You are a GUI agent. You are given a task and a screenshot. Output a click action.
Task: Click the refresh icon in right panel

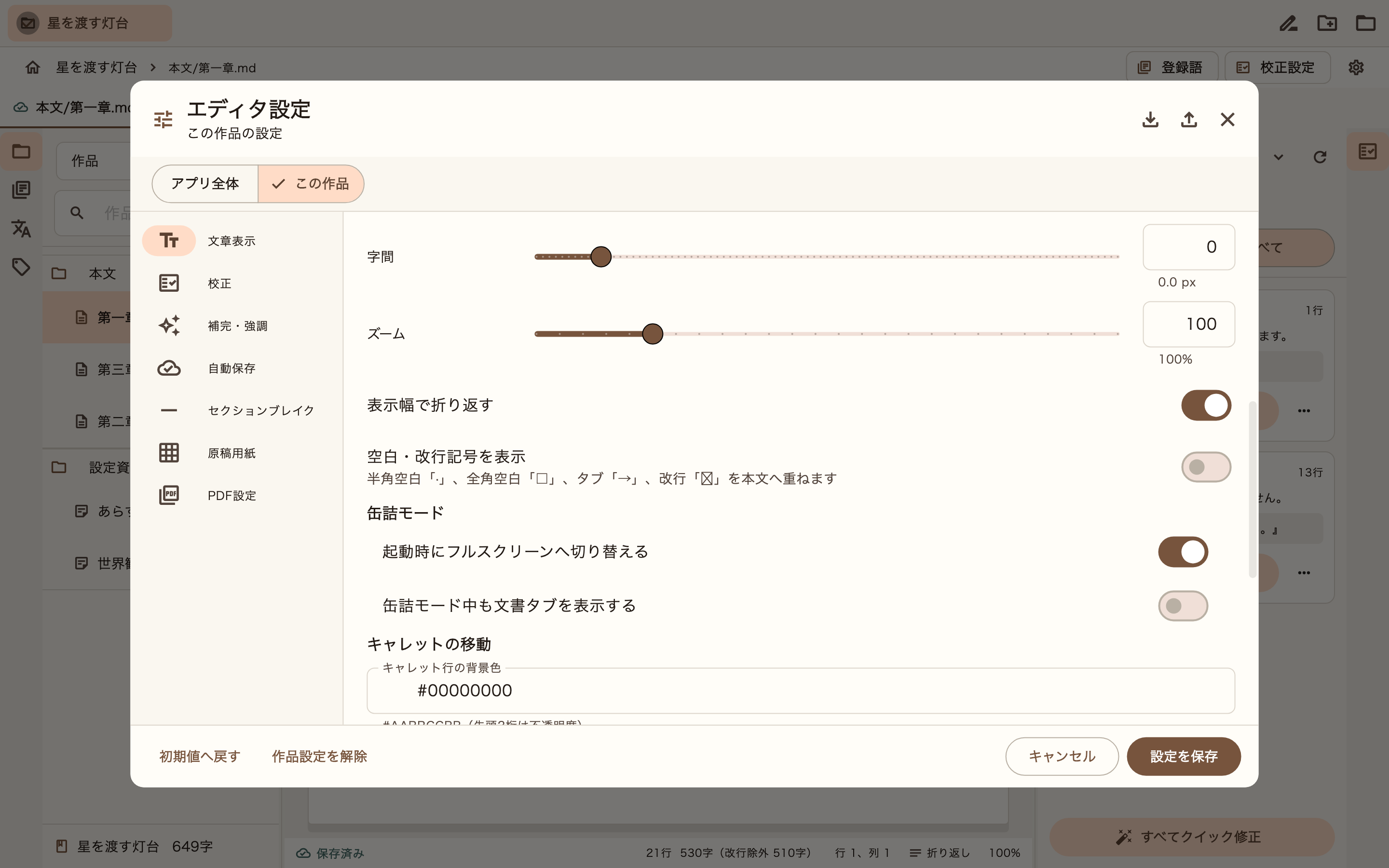tap(1320, 157)
